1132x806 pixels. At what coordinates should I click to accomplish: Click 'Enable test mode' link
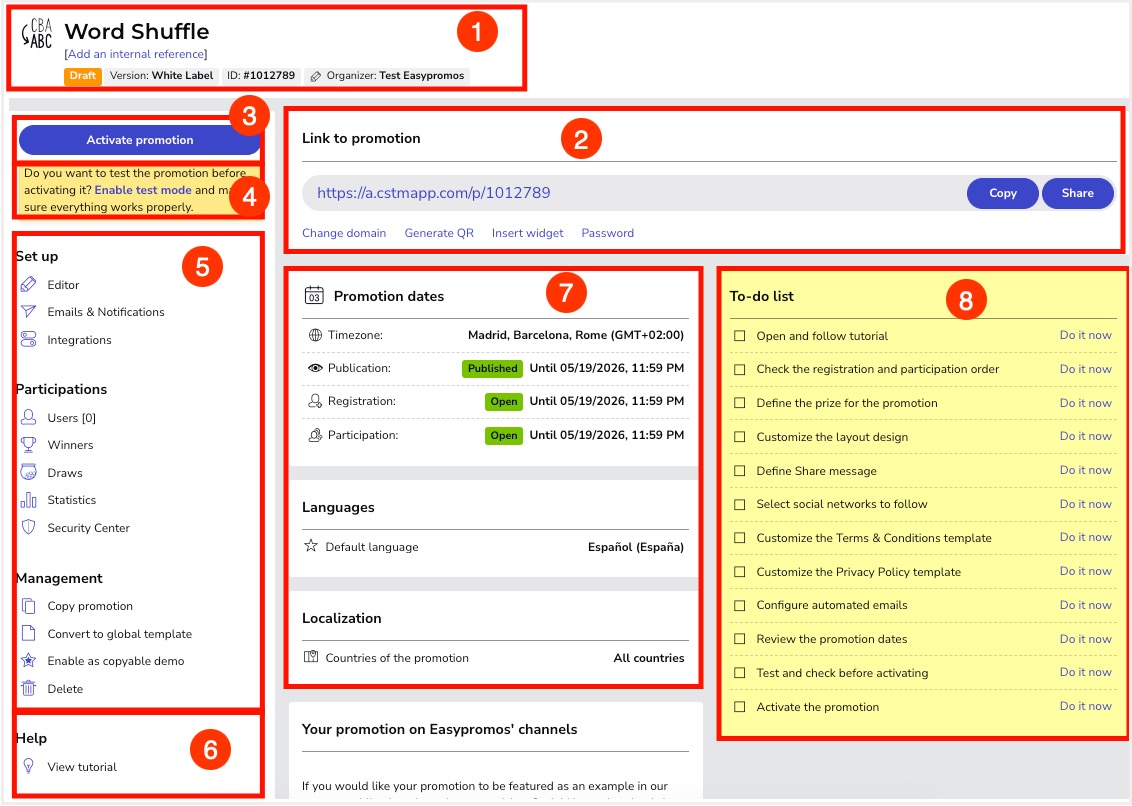coord(143,190)
